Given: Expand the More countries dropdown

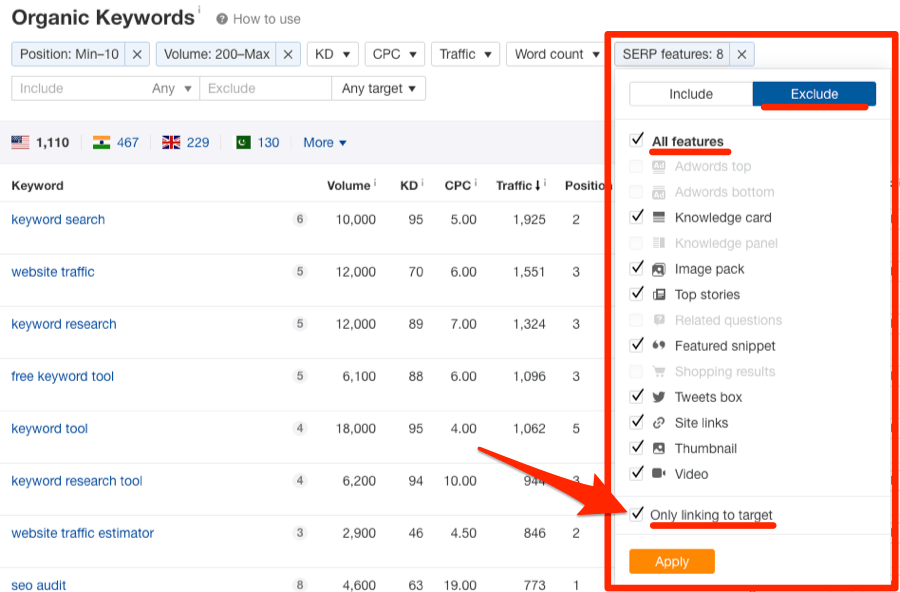Looking at the screenshot, I should pos(325,142).
